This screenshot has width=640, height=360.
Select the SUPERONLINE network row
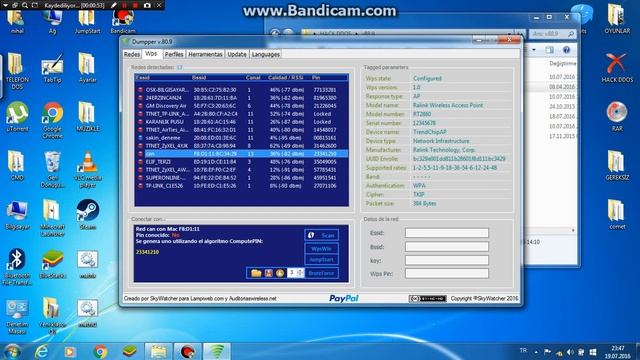click(x=242, y=178)
